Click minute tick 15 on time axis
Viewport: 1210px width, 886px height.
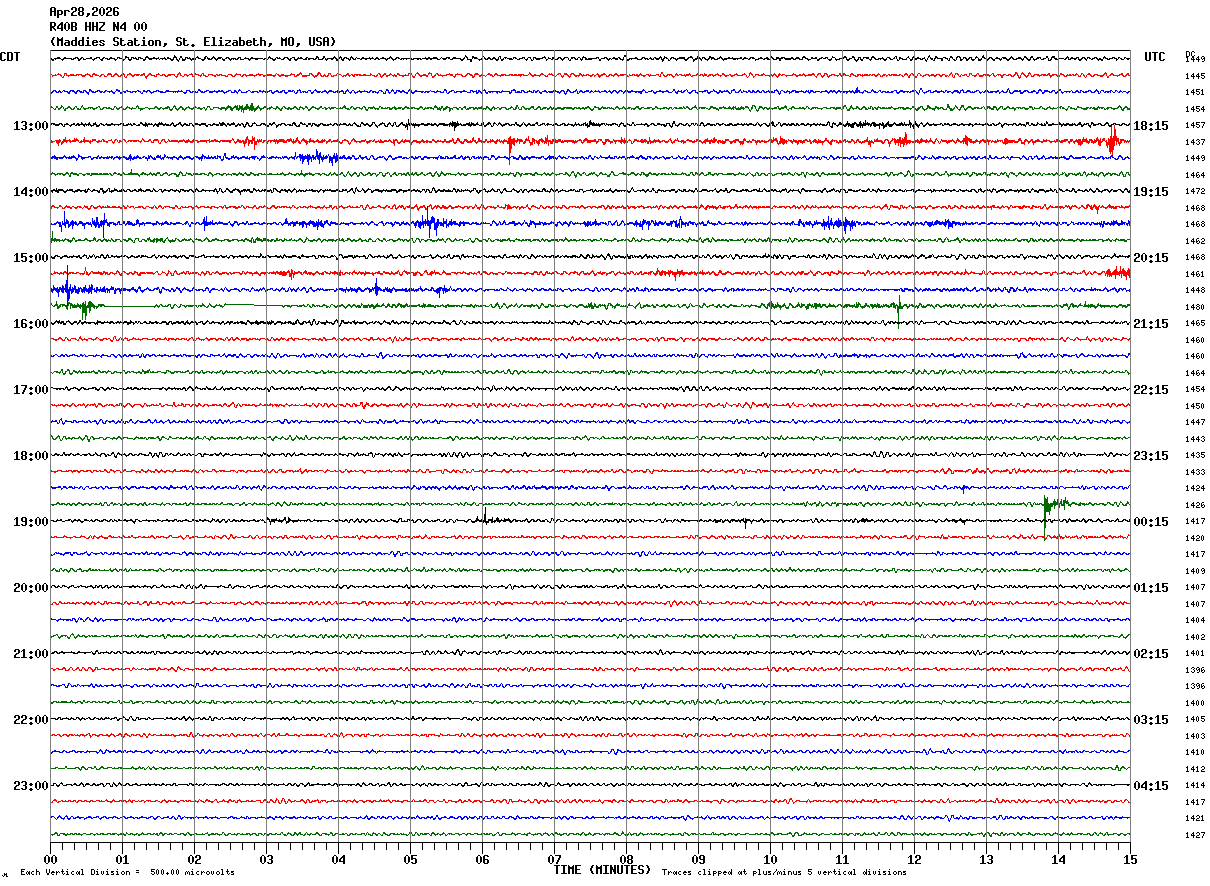tap(1130, 859)
